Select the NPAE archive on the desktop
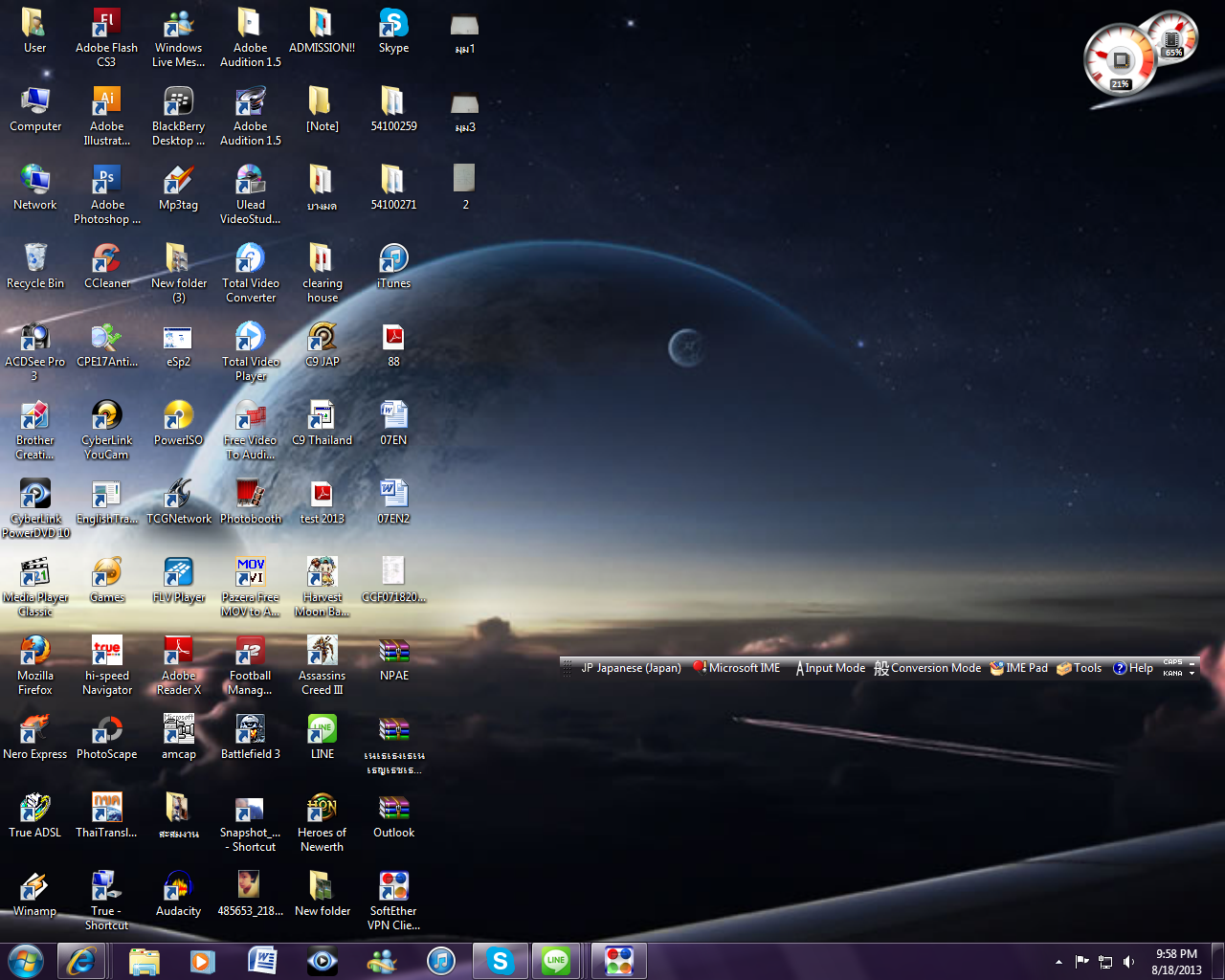This screenshot has height=980, width=1225. tap(393, 658)
